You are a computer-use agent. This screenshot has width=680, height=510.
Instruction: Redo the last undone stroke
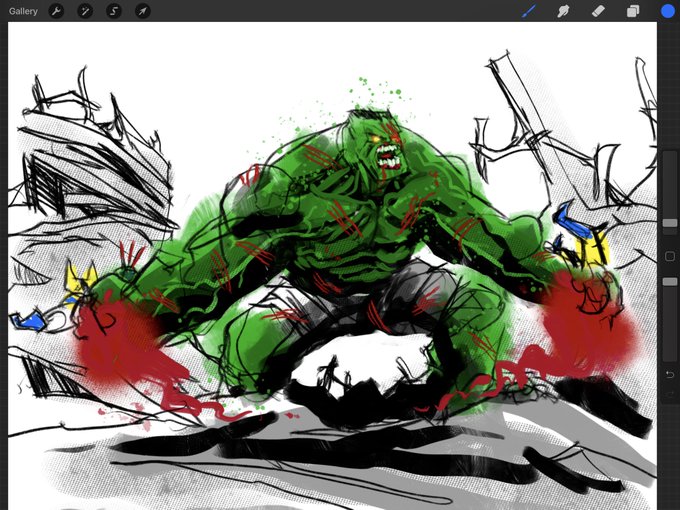(670, 393)
